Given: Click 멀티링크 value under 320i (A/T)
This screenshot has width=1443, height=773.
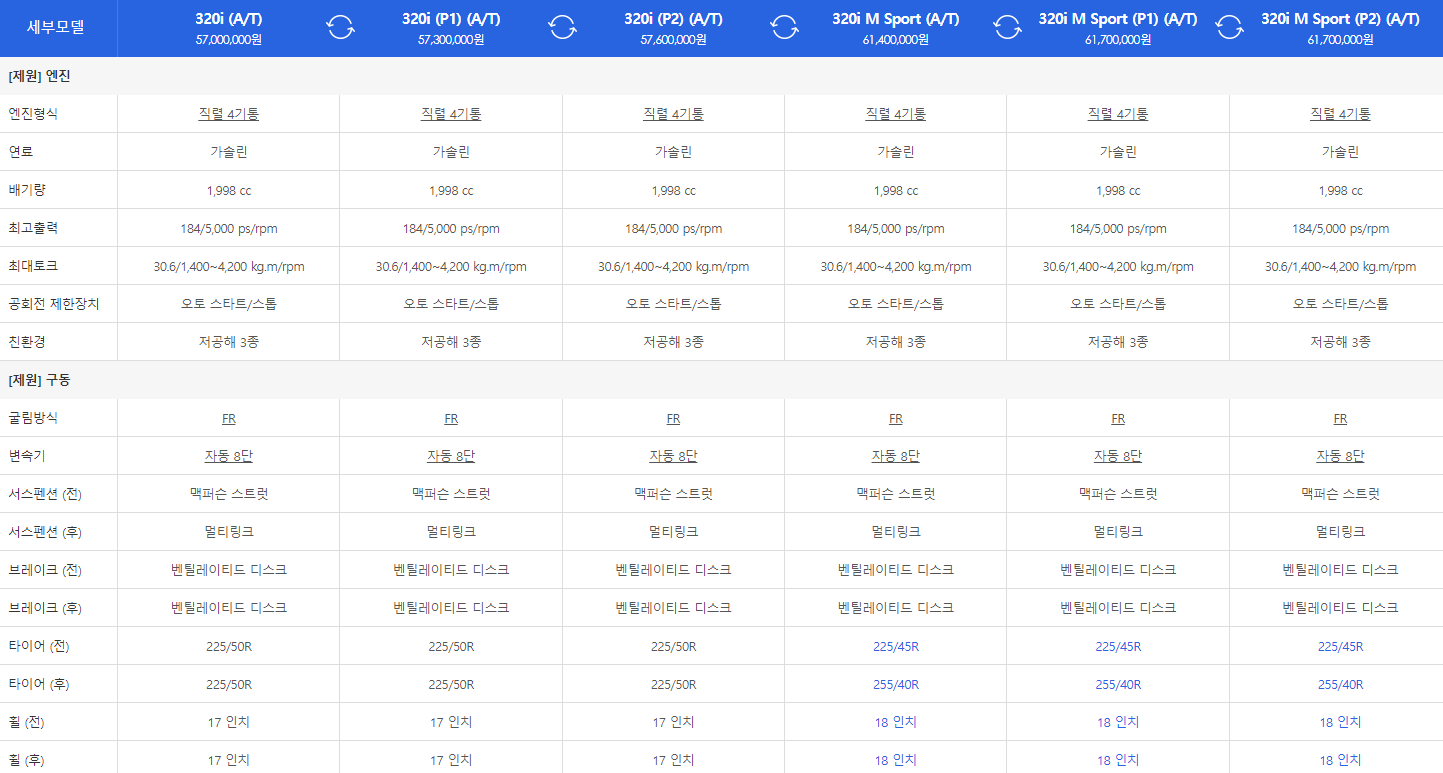Looking at the screenshot, I should pyautogui.click(x=229, y=532).
